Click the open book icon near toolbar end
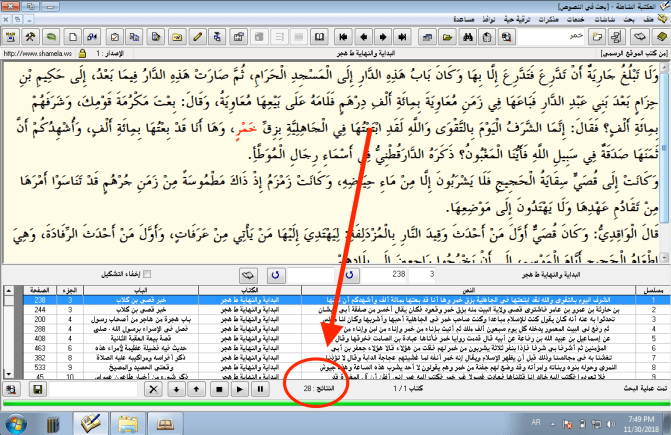 (x=640, y=37)
